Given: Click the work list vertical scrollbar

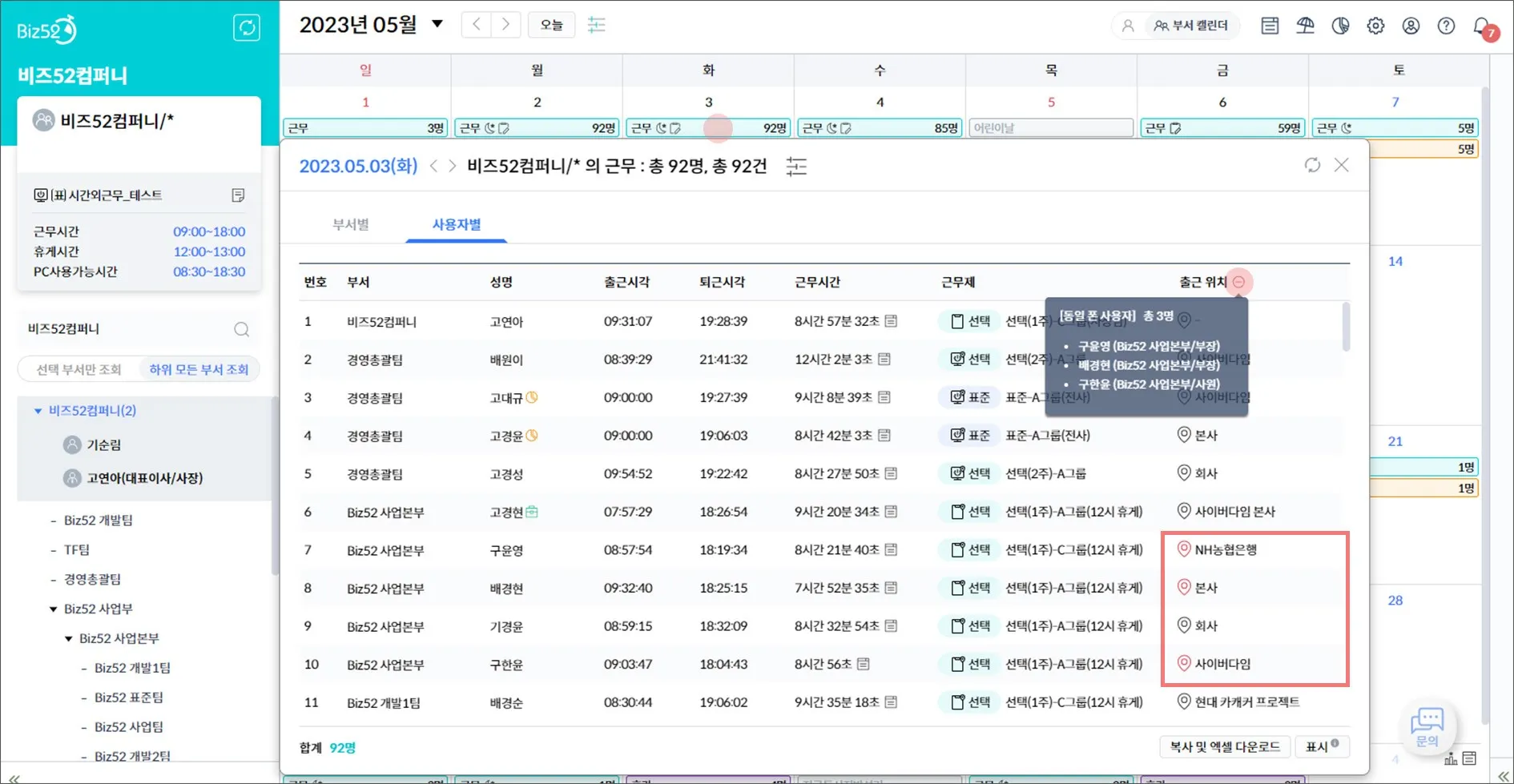Looking at the screenshot, I should [1346, 327].
